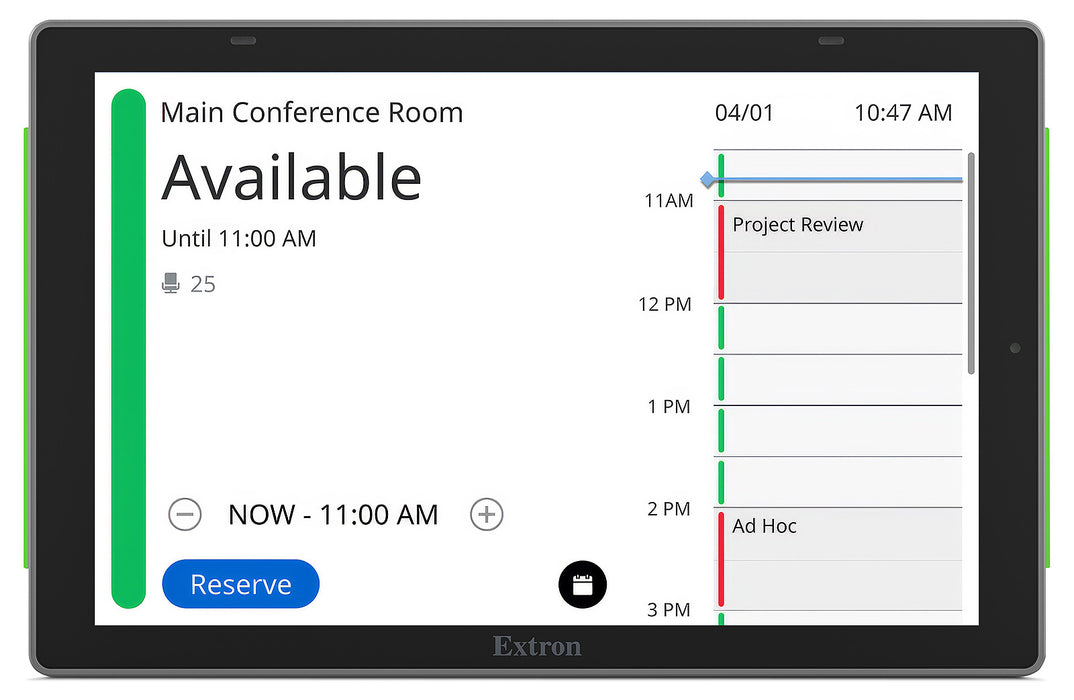Open the calendar view icon
Viewport: 1074px width, 700px height.
click(582, 584)
